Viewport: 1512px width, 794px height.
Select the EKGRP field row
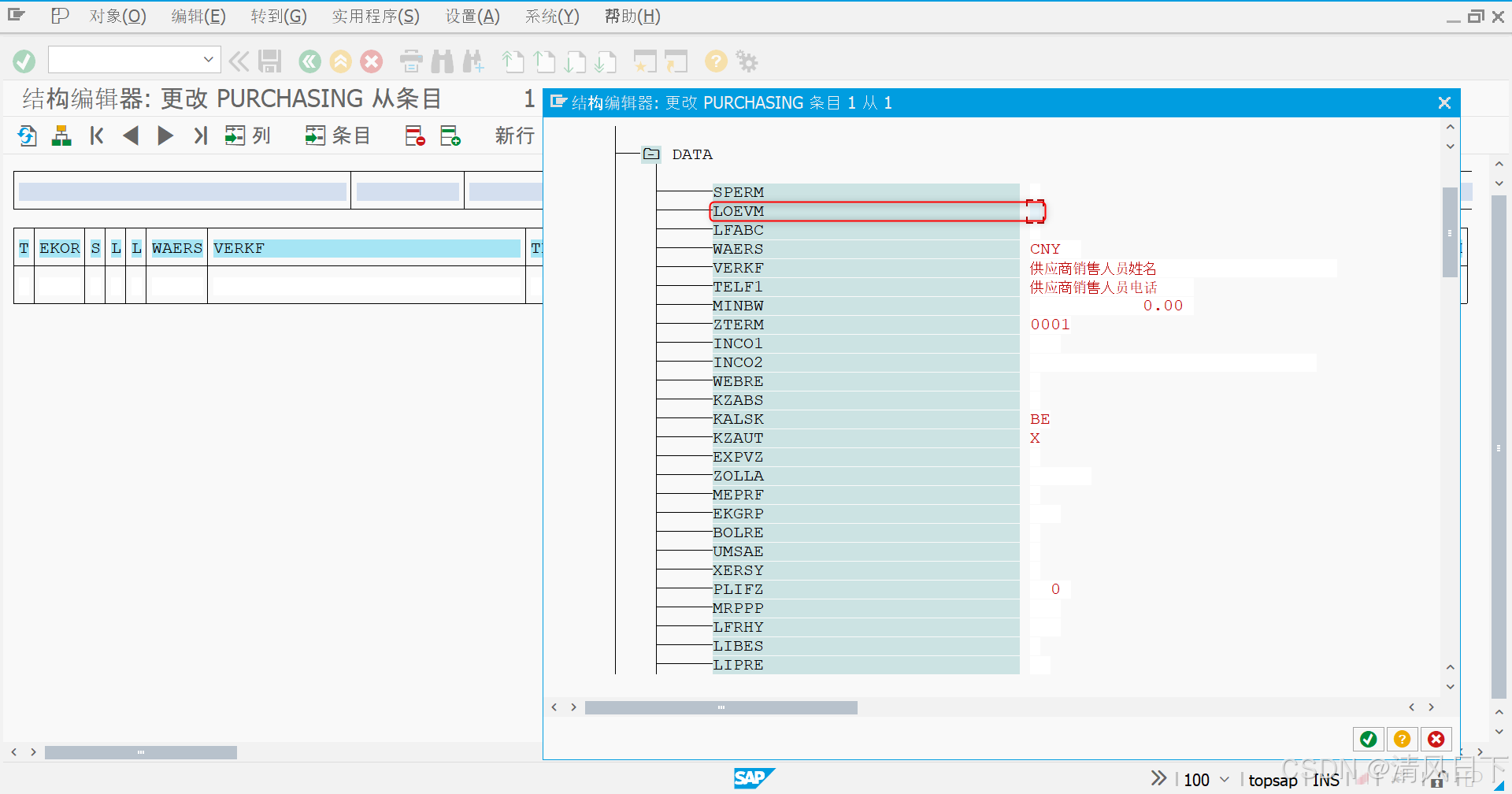click(x=865, y=514)
